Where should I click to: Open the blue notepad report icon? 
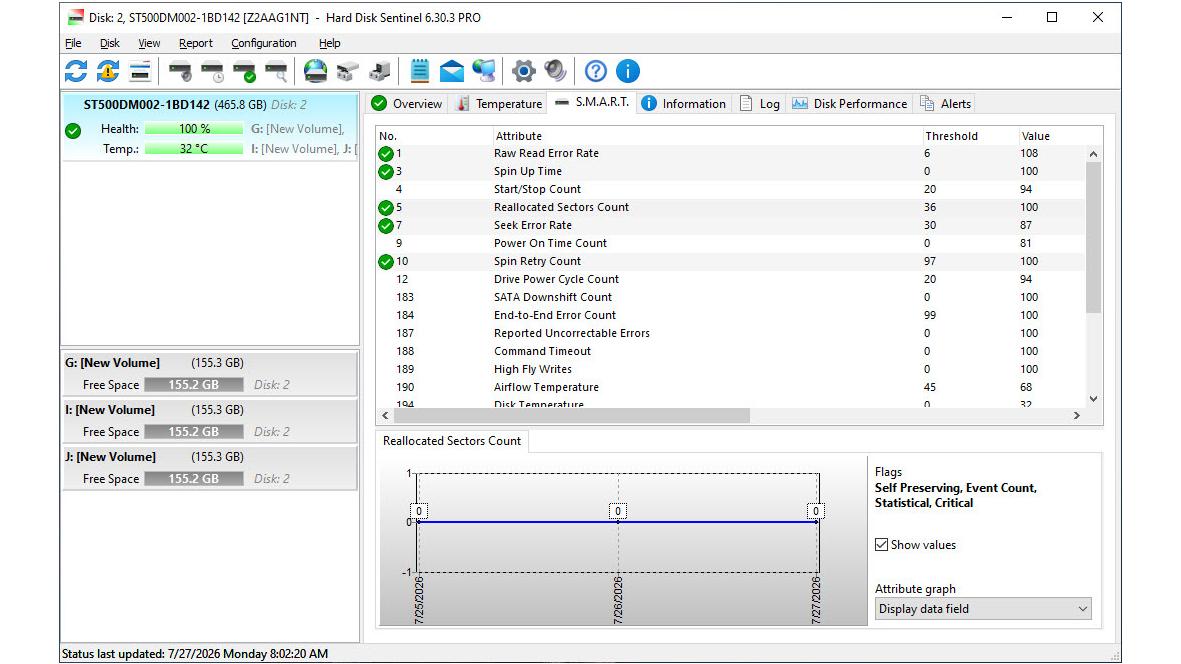[x=420, y=72]
